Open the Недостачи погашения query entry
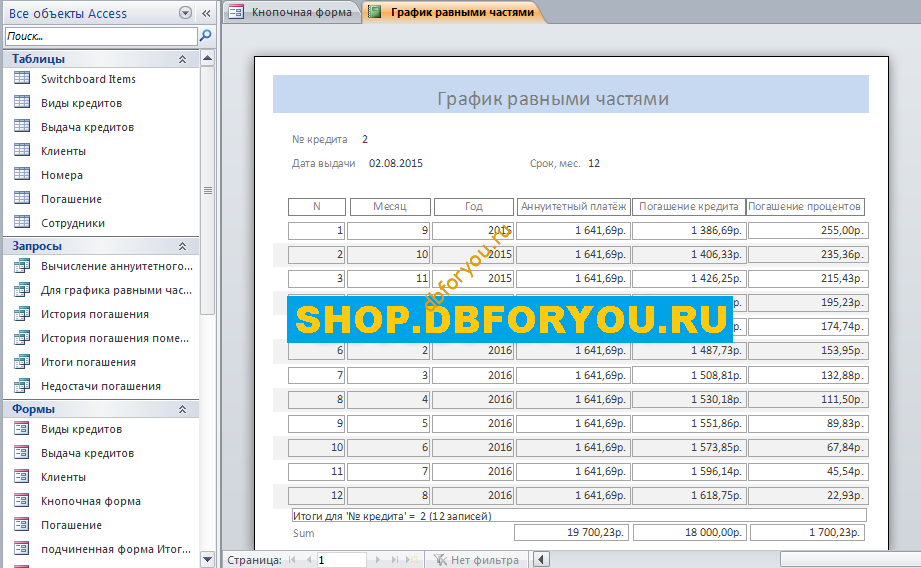 tap(100, 386)
